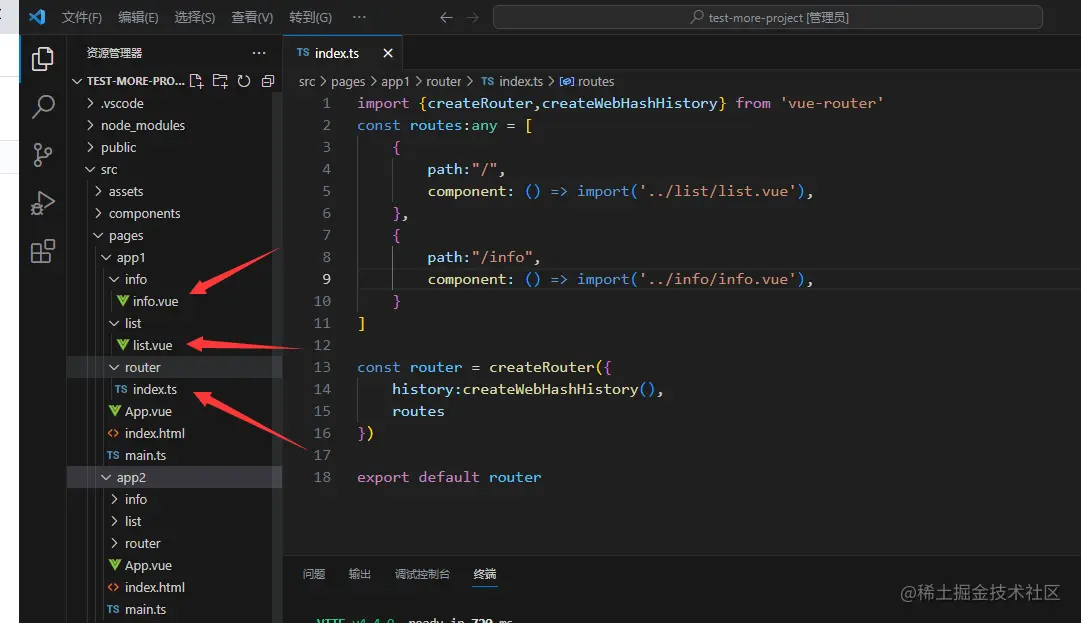Close the index.ts editor tab
The image size is (1081, 623).
(388, 53)
